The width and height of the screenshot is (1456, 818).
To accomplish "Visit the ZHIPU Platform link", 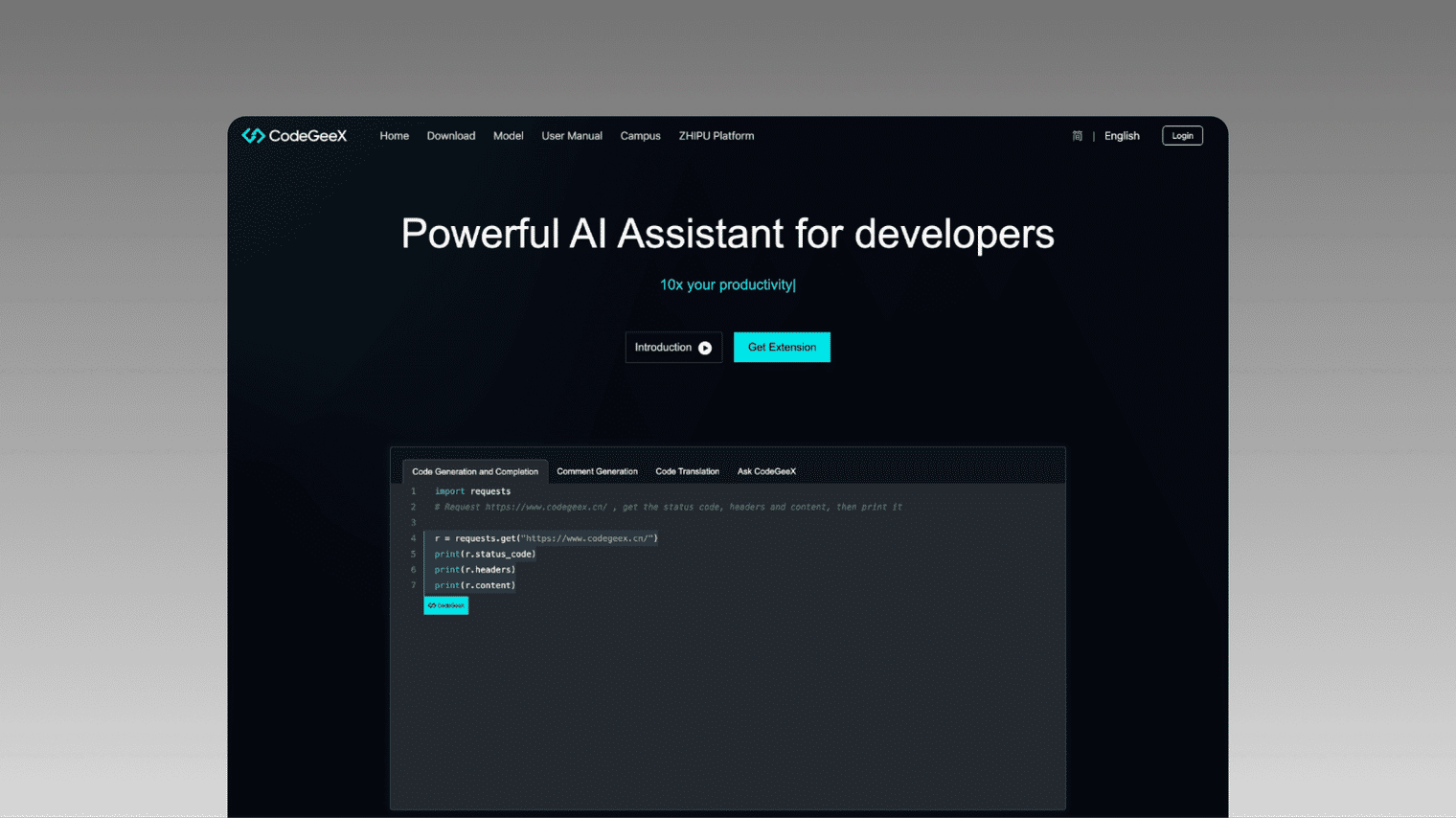I will point(717,136).
